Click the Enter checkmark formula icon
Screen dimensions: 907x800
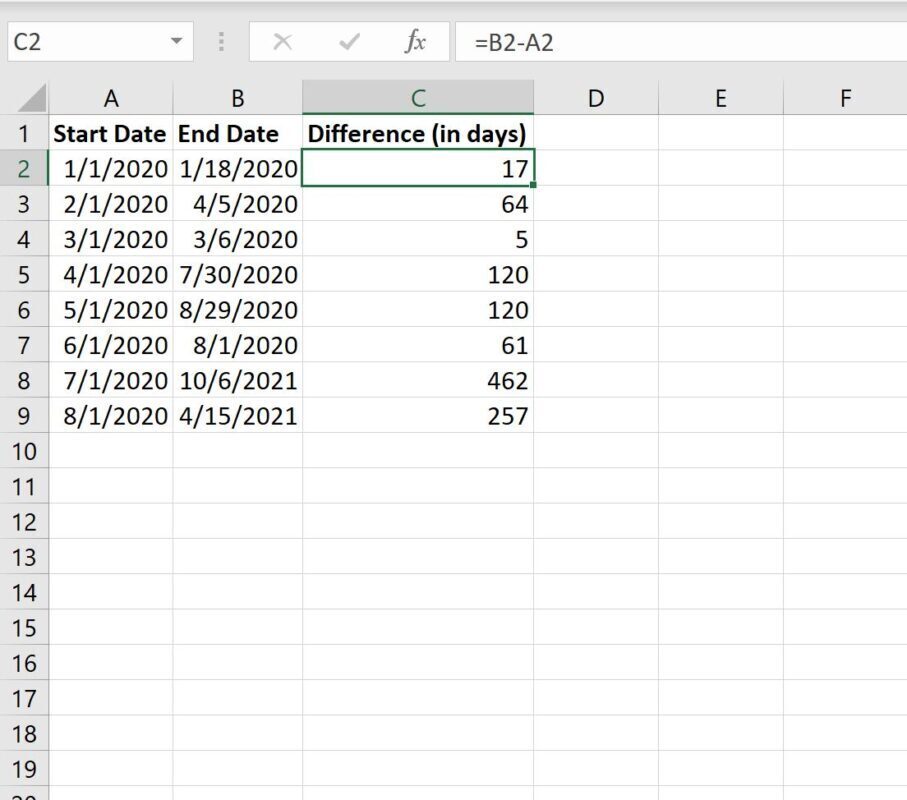[349, 42]
